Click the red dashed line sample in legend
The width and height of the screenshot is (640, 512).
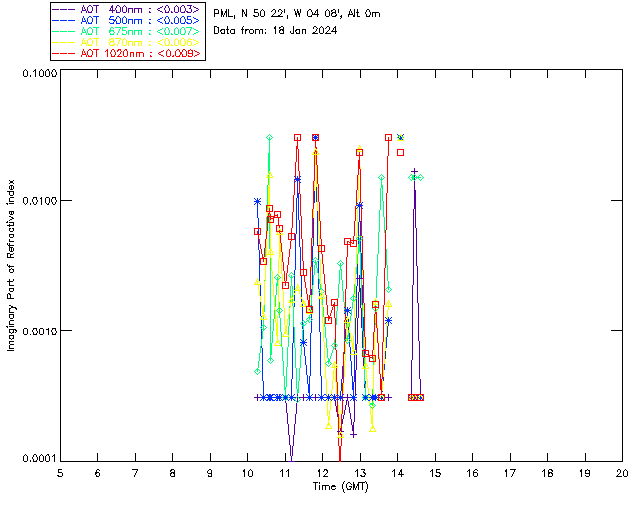click(64, 53)
